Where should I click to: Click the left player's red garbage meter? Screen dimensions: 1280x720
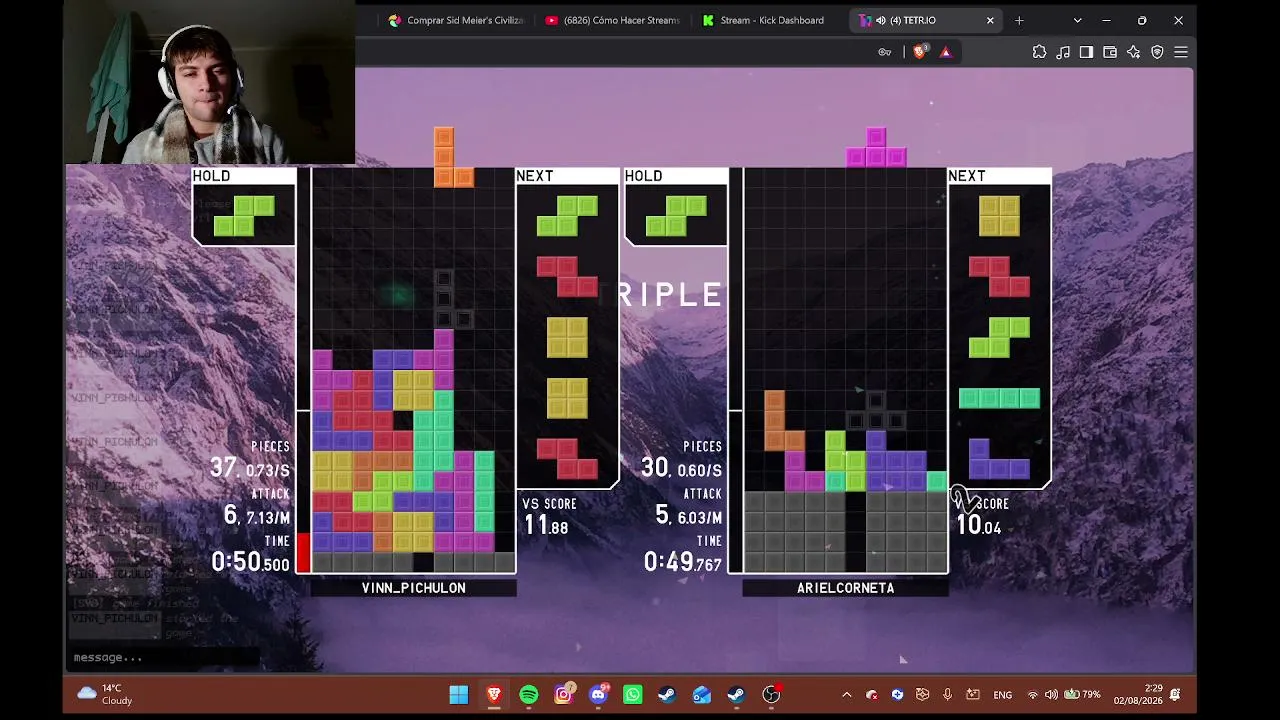(x=304, y=553)
